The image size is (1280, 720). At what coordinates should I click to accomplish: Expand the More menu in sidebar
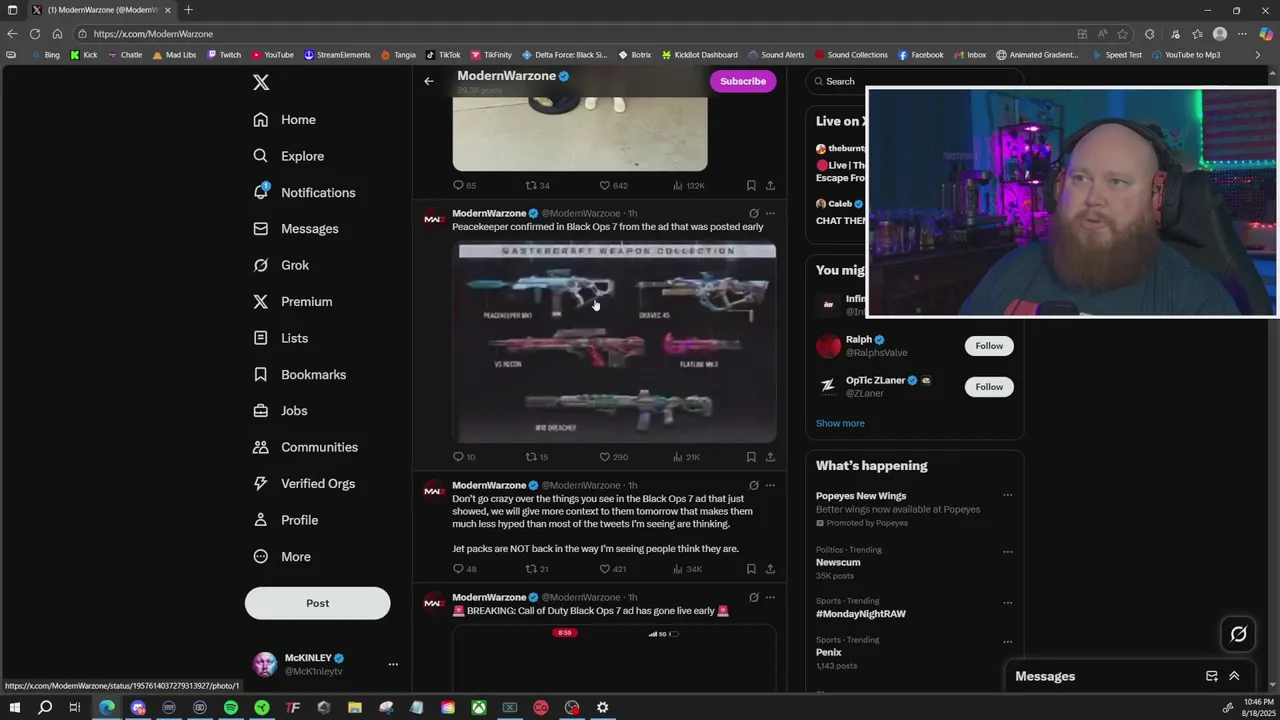(282, 557)
